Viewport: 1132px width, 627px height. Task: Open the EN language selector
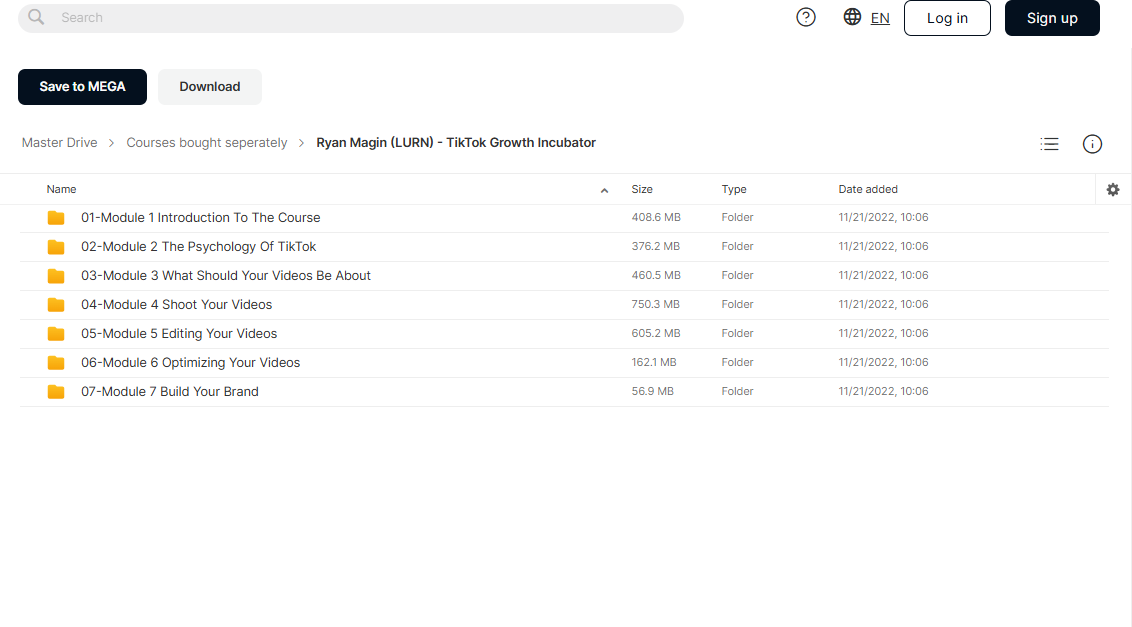pos(880,18)
